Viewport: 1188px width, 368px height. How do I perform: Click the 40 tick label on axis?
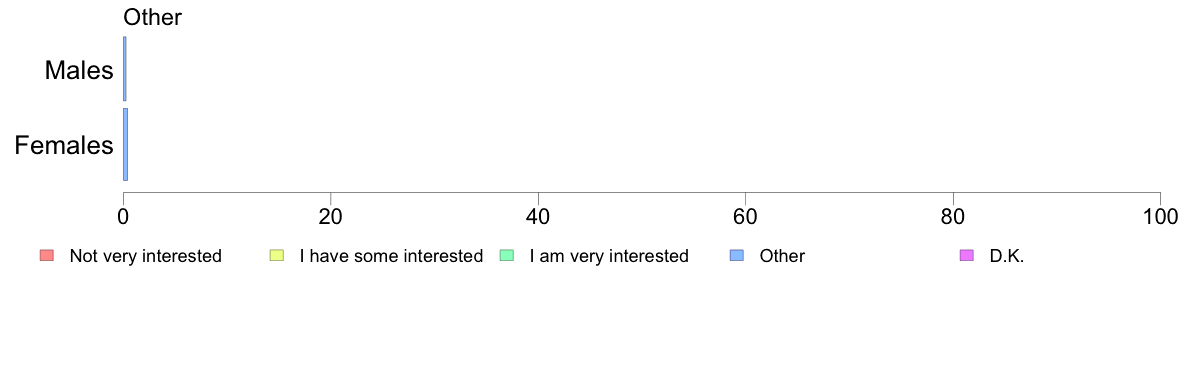click(x=538, y=217)
